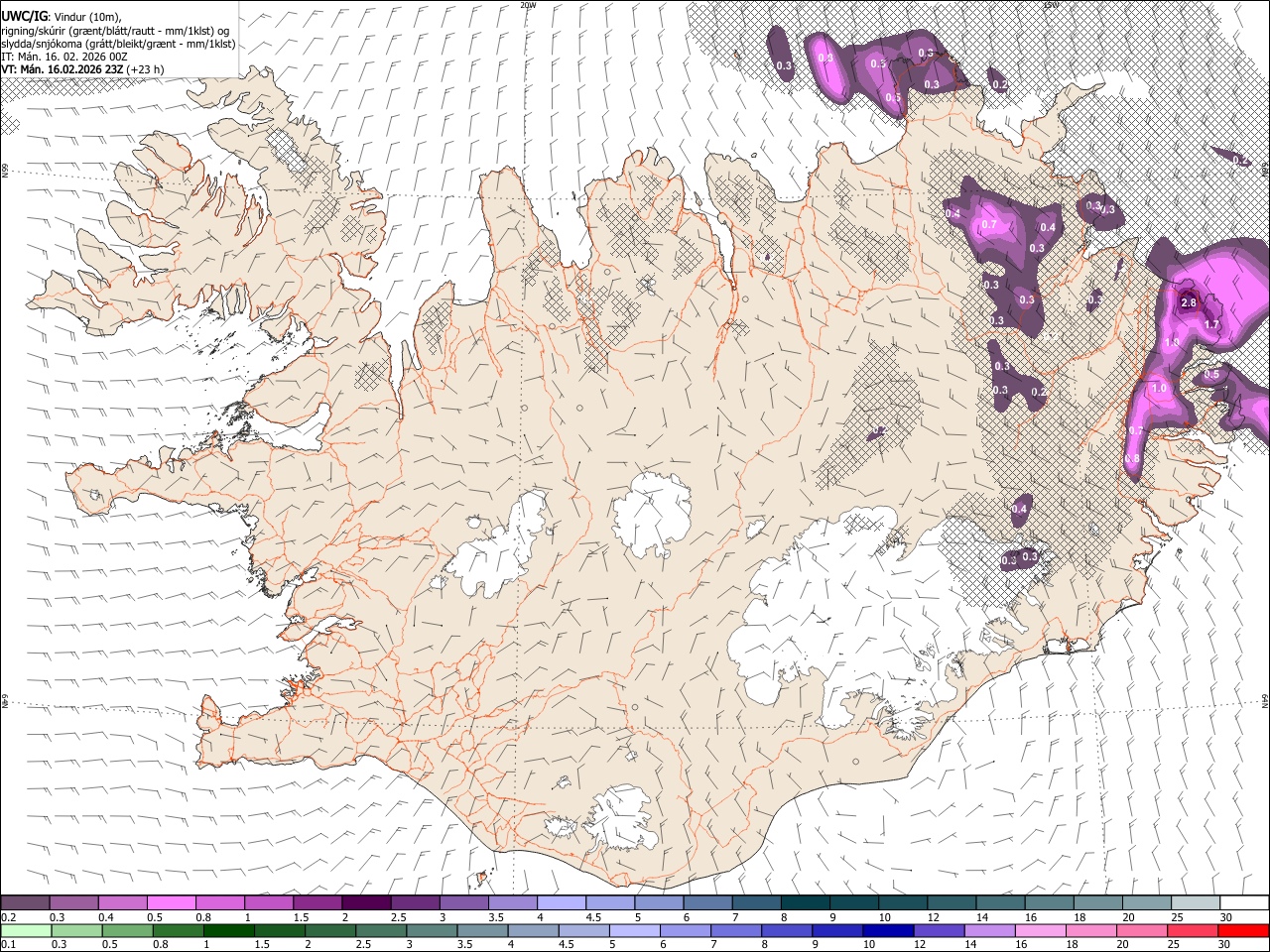Click the dark mauve snow-scale swatch labeled 0.2
This screenshot has width=1270, height=952.
25,903
